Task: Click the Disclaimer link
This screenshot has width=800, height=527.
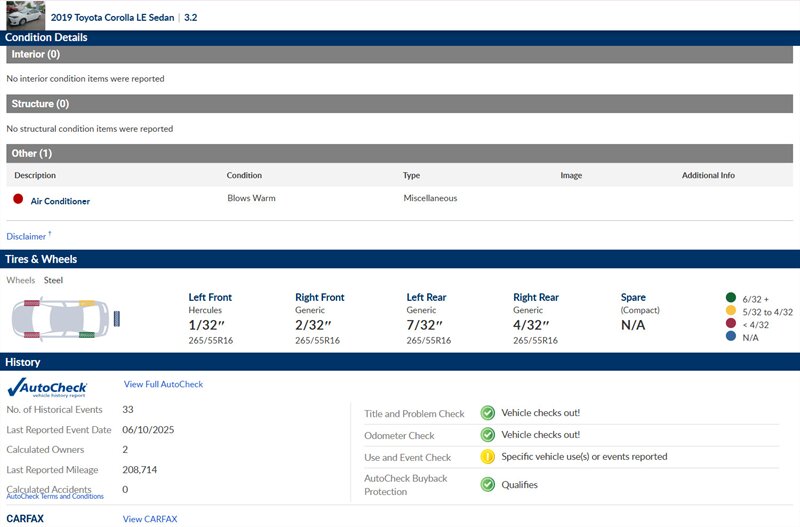Action: tap(27, 237)
